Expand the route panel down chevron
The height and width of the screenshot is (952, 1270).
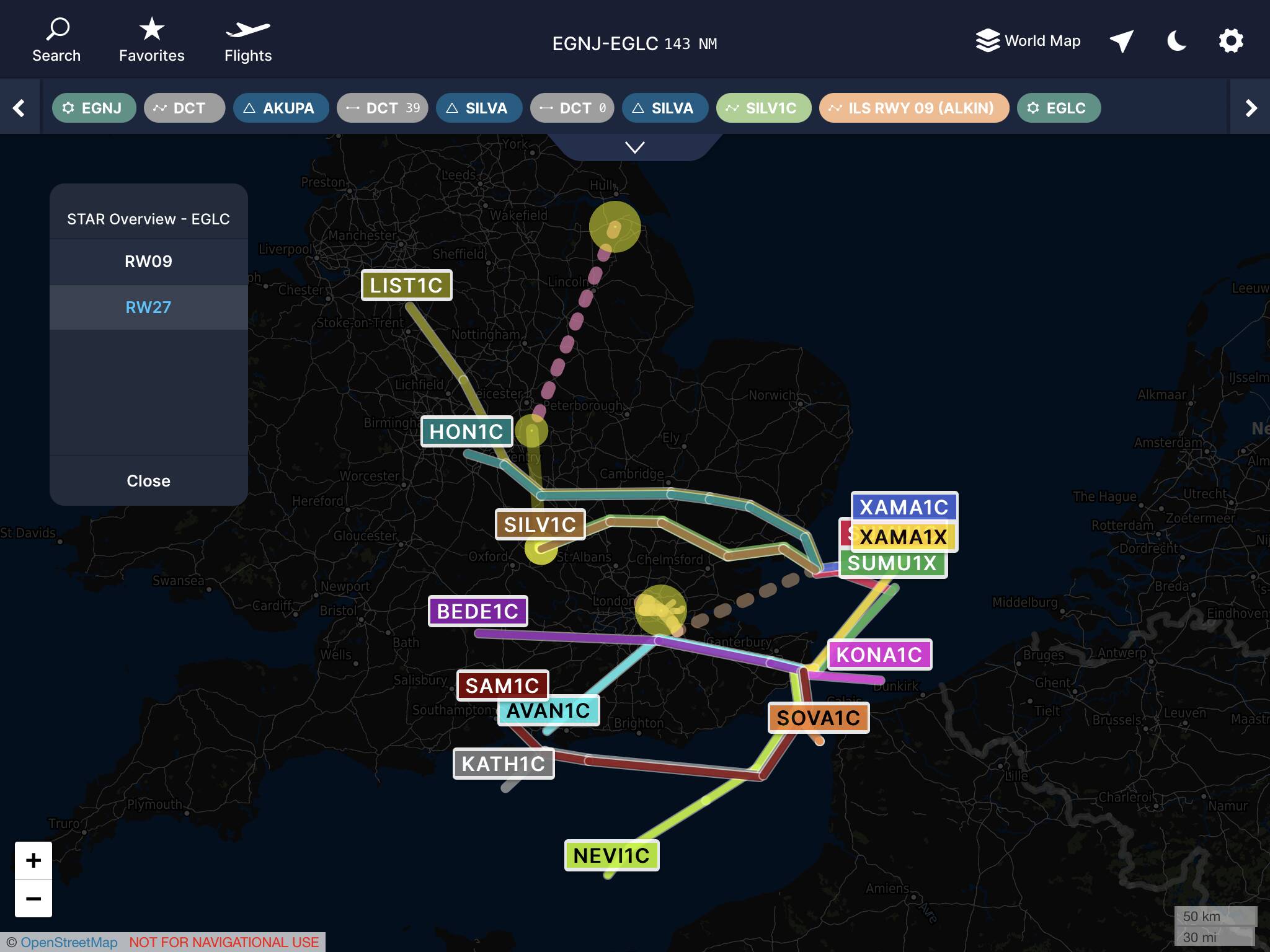click(634, 148)
